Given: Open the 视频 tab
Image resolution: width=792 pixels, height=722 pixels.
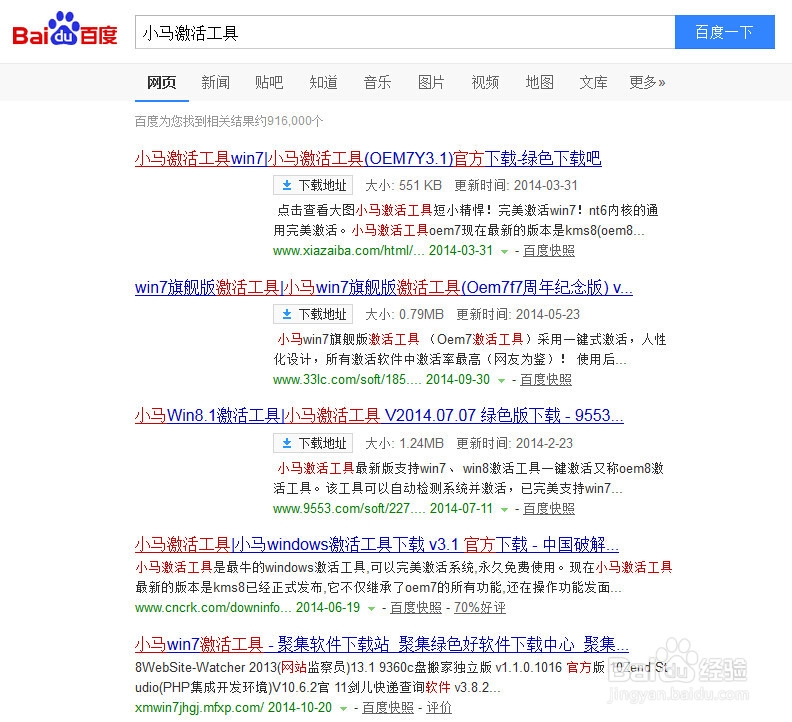Looking at the screenshot, I should click(x=485, y=82).
